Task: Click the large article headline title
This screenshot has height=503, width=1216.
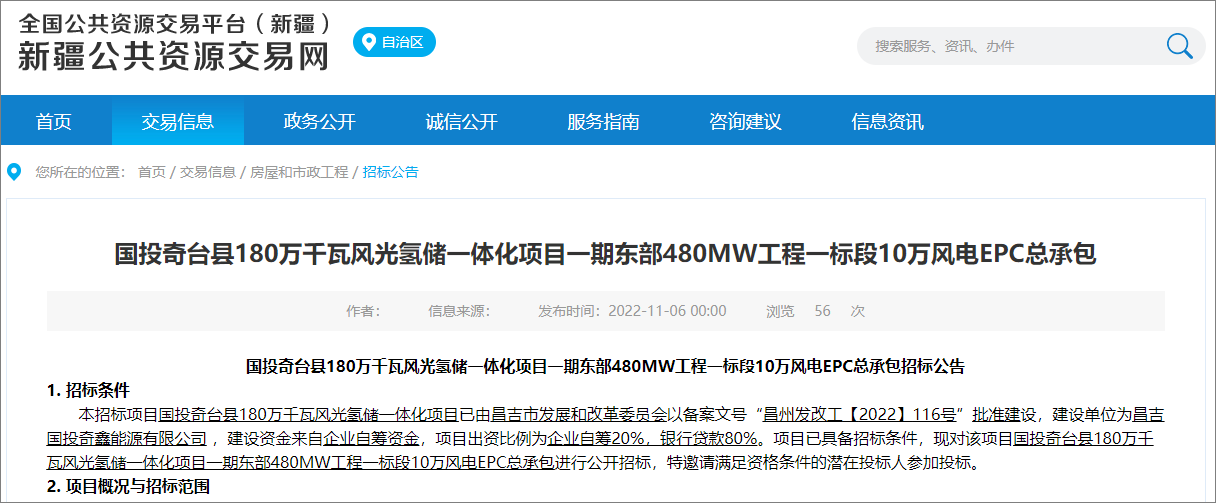Action: point(606,254)
